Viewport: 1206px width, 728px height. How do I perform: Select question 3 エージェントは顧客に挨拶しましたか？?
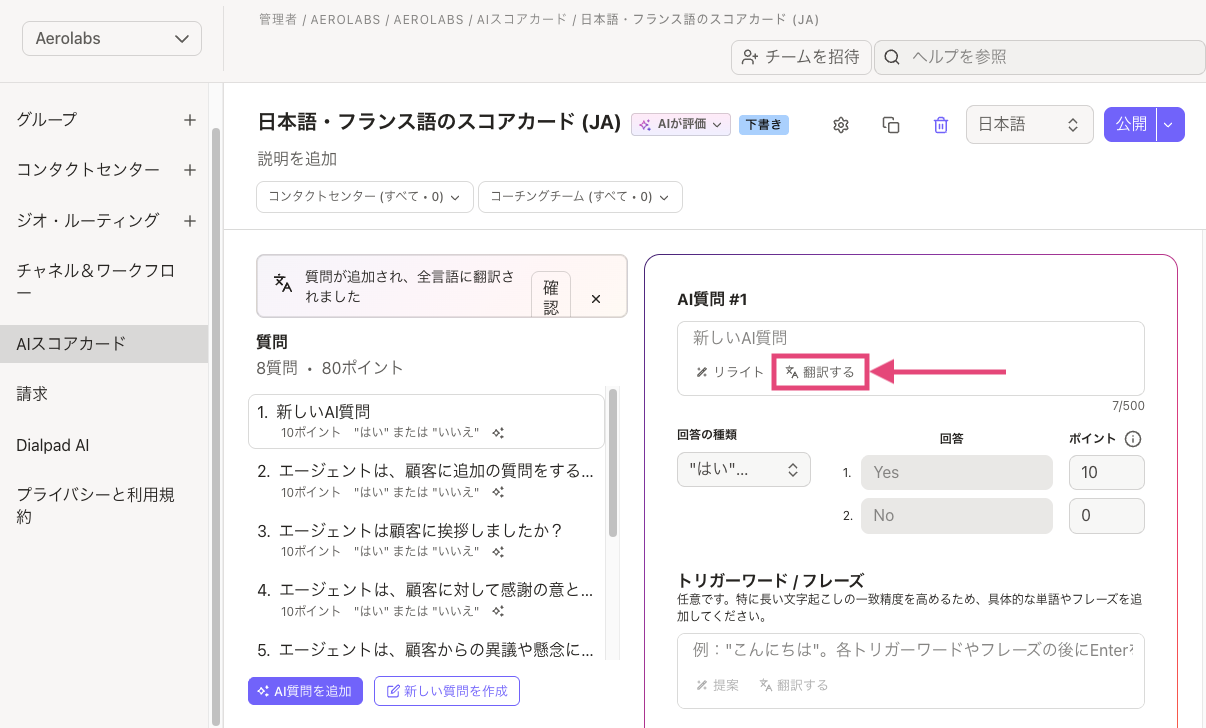[x=426, y=539]
